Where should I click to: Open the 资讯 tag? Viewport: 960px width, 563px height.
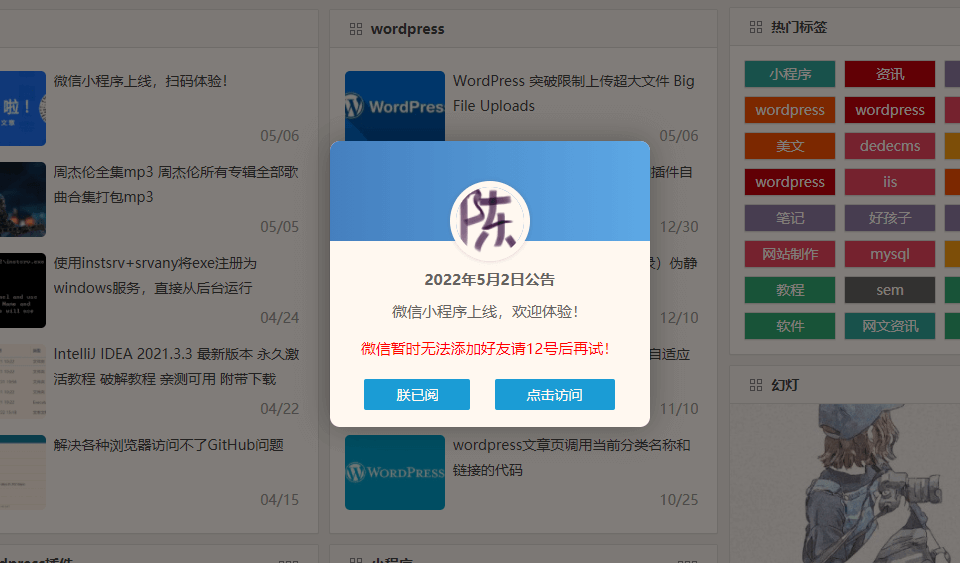tap(890, 74)
